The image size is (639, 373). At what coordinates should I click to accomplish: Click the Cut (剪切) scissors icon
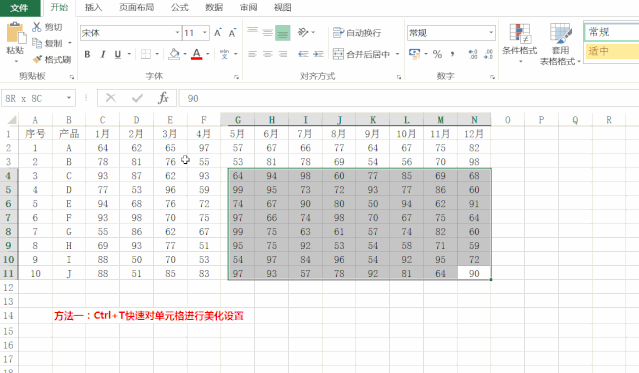(37, 27)
